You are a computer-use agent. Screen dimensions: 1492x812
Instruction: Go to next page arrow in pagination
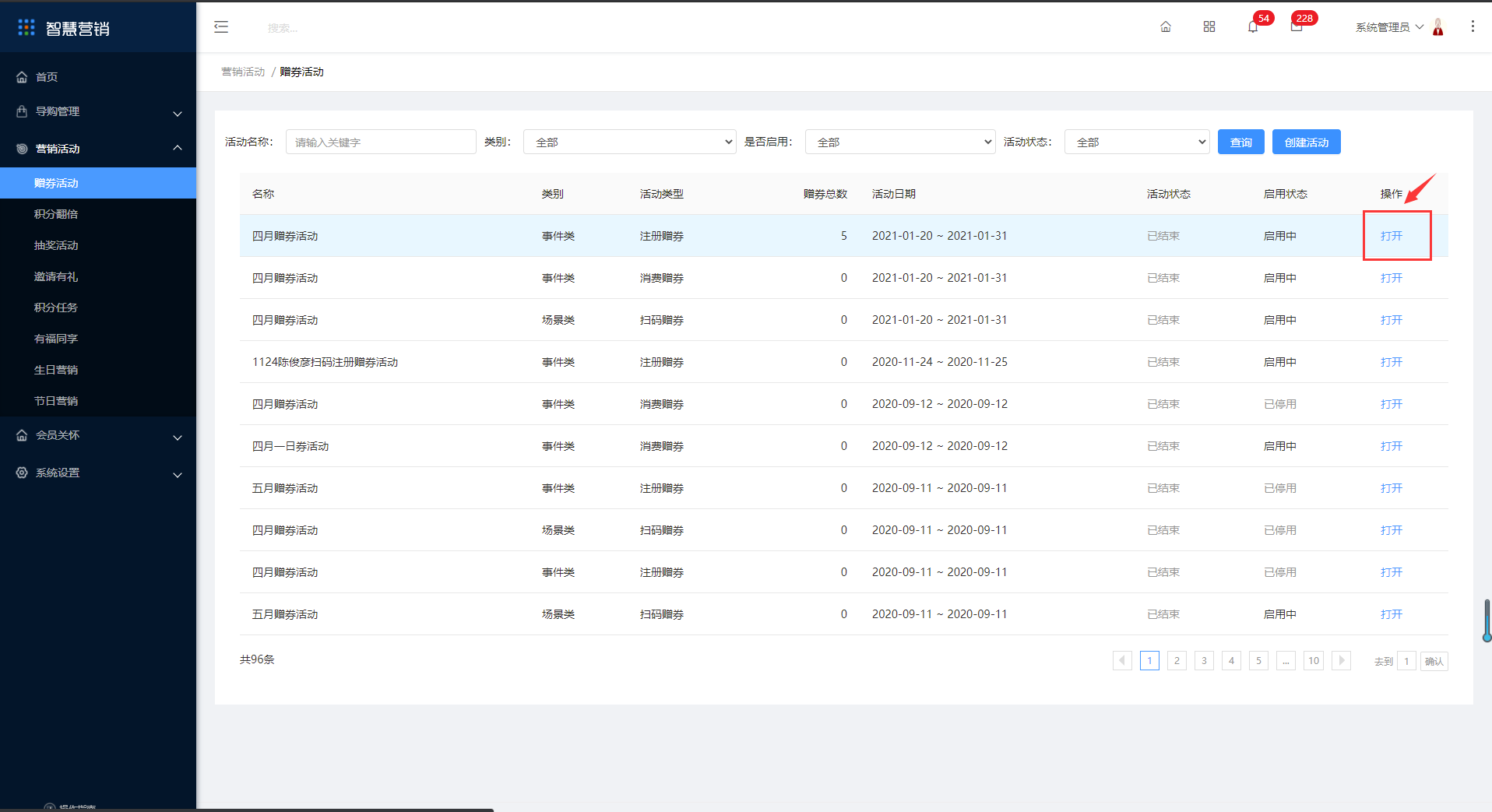(x=1341, y=661)
